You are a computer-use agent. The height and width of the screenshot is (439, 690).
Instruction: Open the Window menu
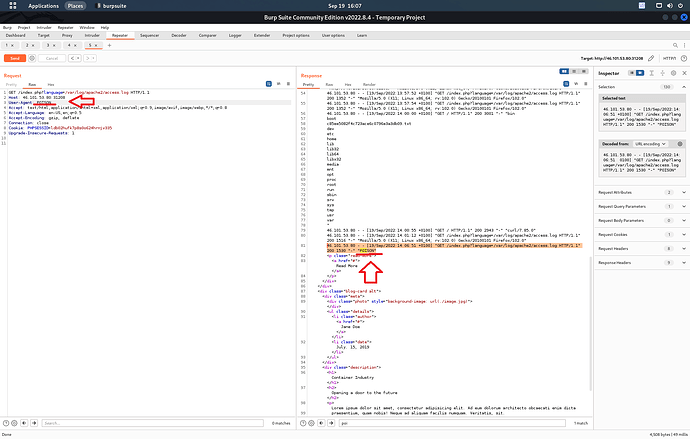[x=87, y=27]
